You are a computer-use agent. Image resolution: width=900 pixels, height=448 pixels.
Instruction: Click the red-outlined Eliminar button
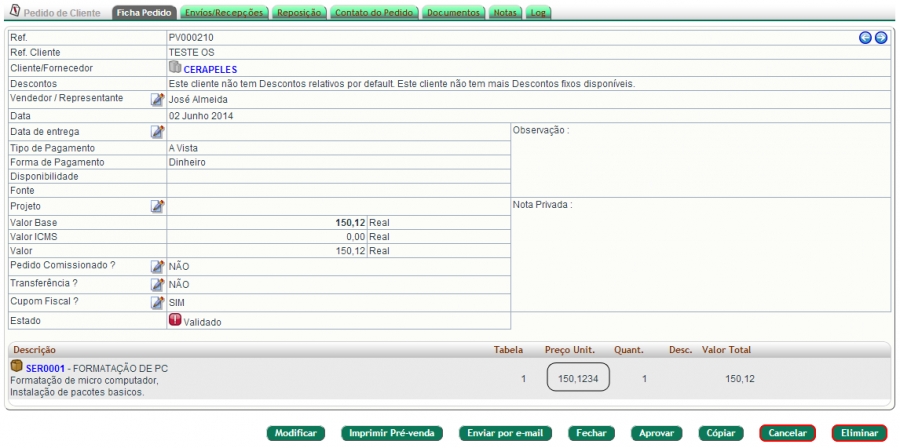click(x=859, y=432)
